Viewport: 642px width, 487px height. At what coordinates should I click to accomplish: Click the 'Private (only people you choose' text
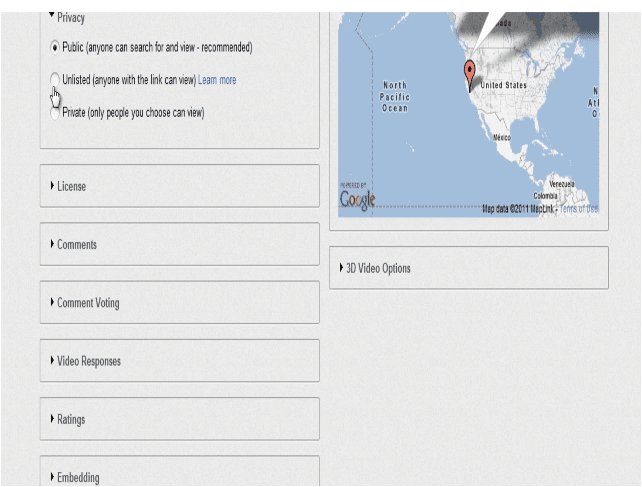(x=133, y=113)
